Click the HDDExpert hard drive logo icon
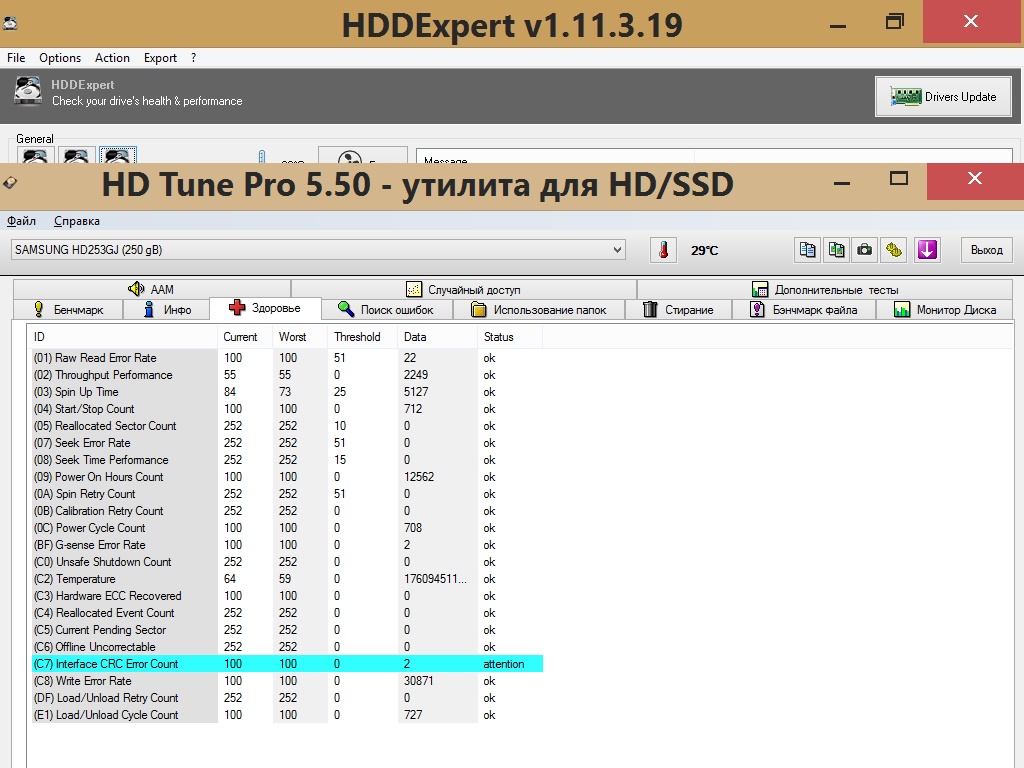 pos(28,91)
